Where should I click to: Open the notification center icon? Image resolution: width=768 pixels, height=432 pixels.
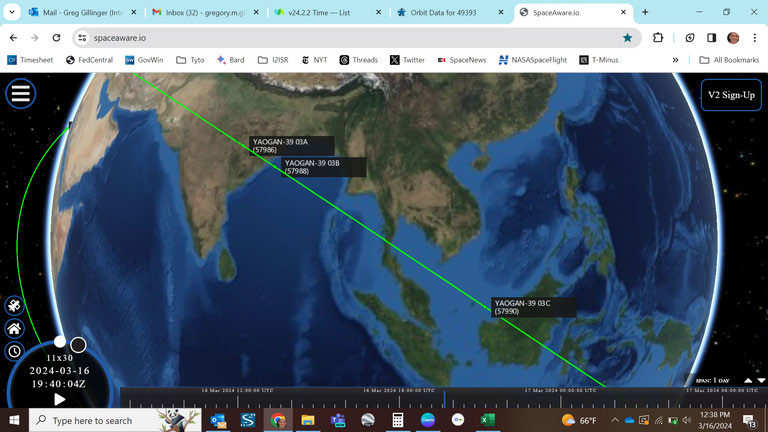(749, 420)
